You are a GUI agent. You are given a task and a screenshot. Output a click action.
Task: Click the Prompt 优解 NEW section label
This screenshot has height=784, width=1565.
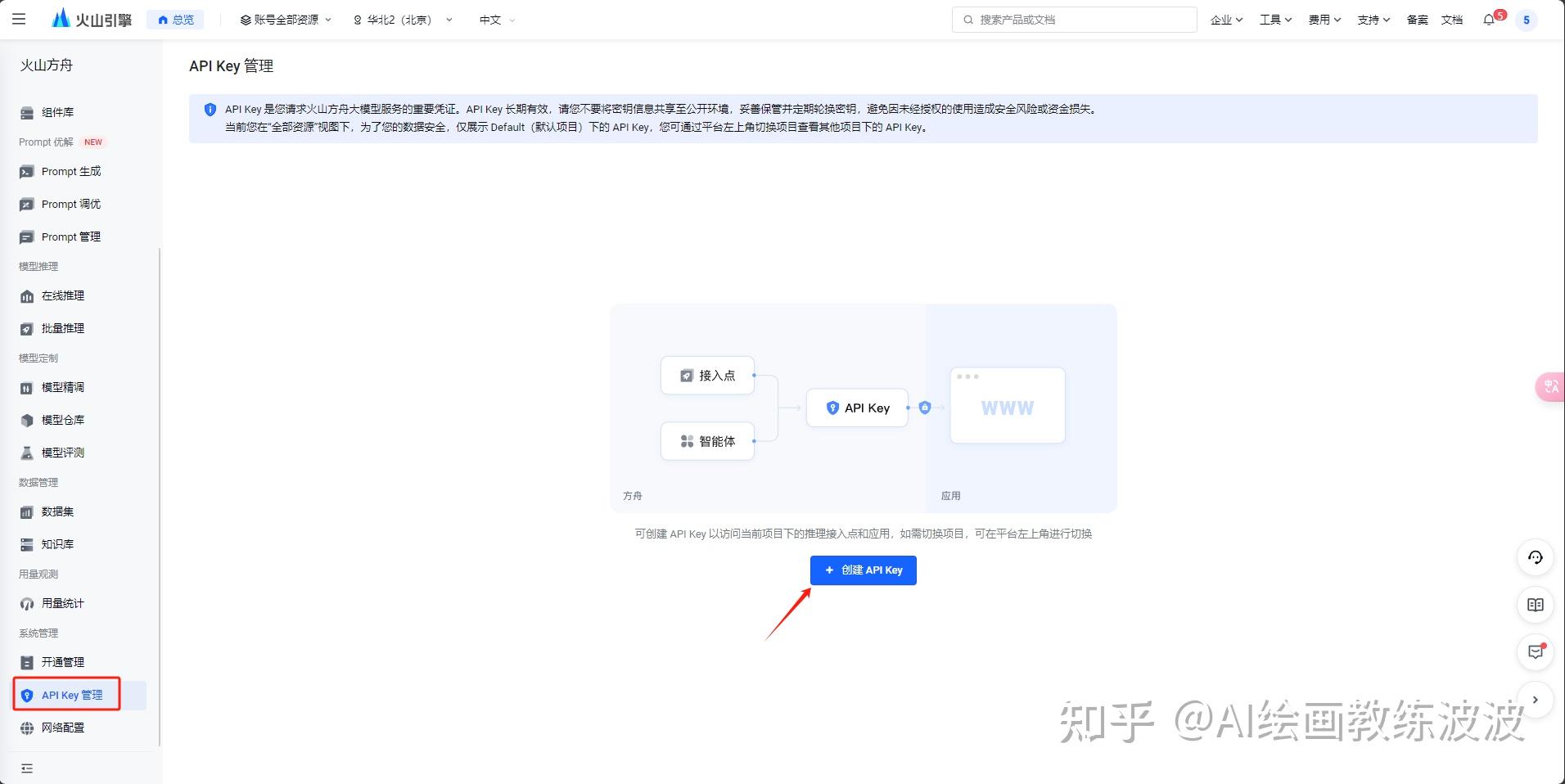point(62,142)
